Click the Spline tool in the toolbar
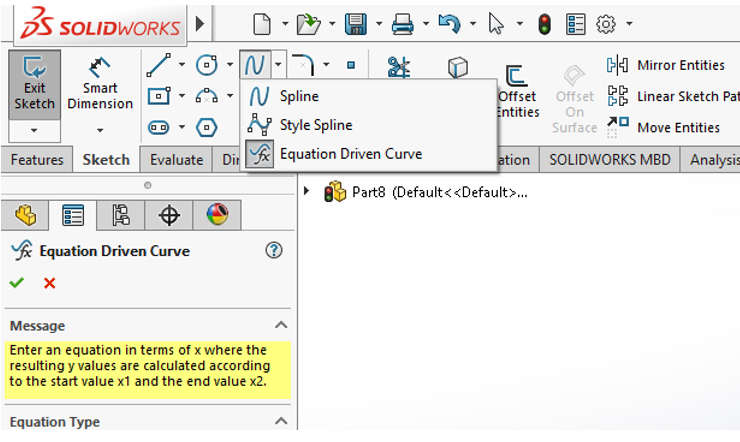The width and height of the screenshot is (740, 442). click(x=255, y=65)
